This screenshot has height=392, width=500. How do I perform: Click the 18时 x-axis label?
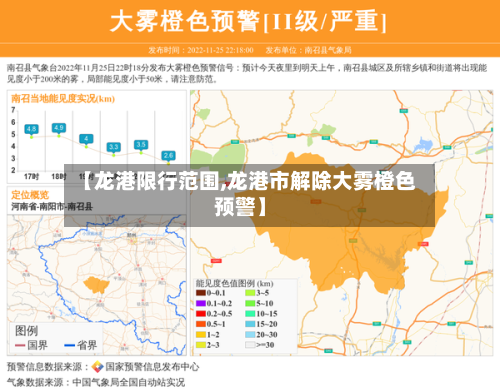pos(59,176)
